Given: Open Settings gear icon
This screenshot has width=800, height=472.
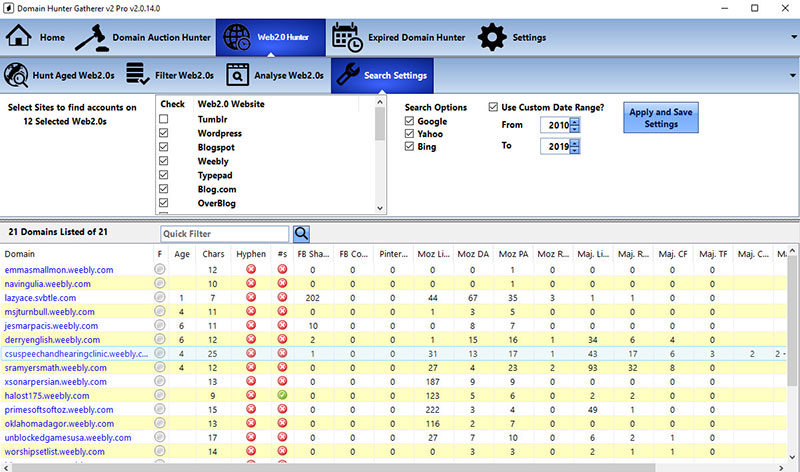Looking at the screenshot, I should (492, 38).
